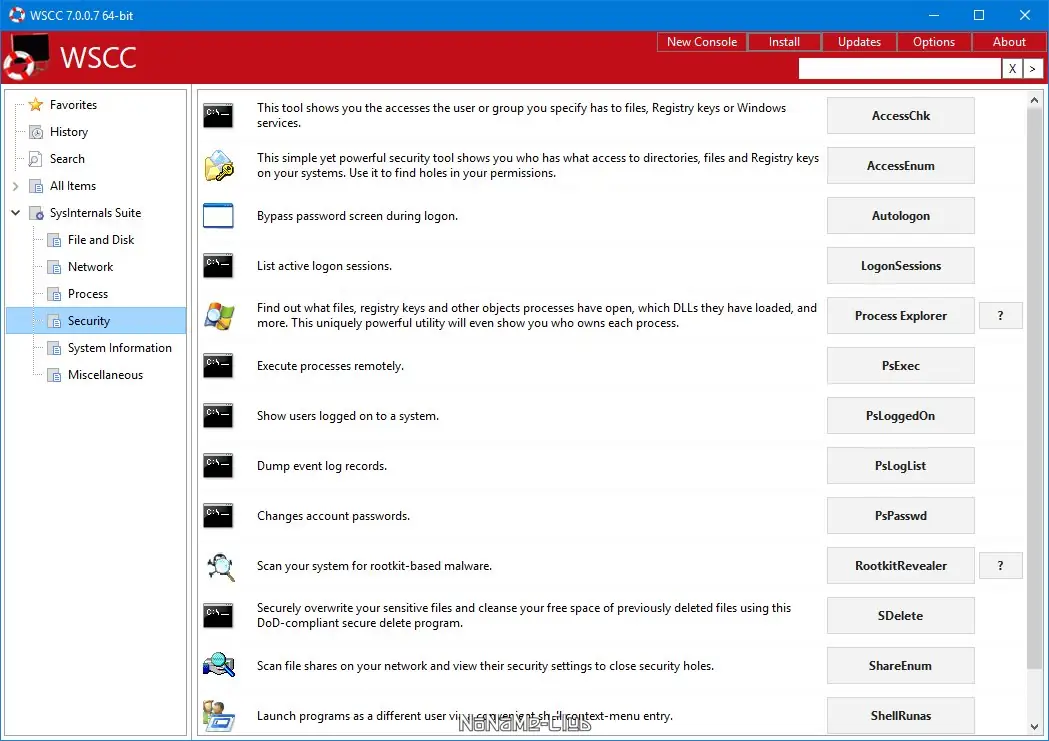Click the RootkitRevealer magnifying glass icon

(218, 565)
